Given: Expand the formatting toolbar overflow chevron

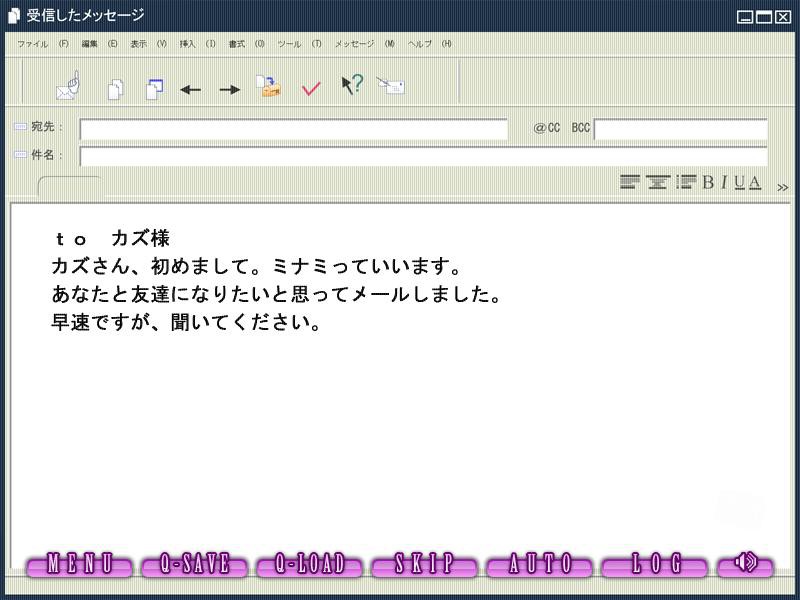Looking at the screenshot, I should [x=782, y=187].
